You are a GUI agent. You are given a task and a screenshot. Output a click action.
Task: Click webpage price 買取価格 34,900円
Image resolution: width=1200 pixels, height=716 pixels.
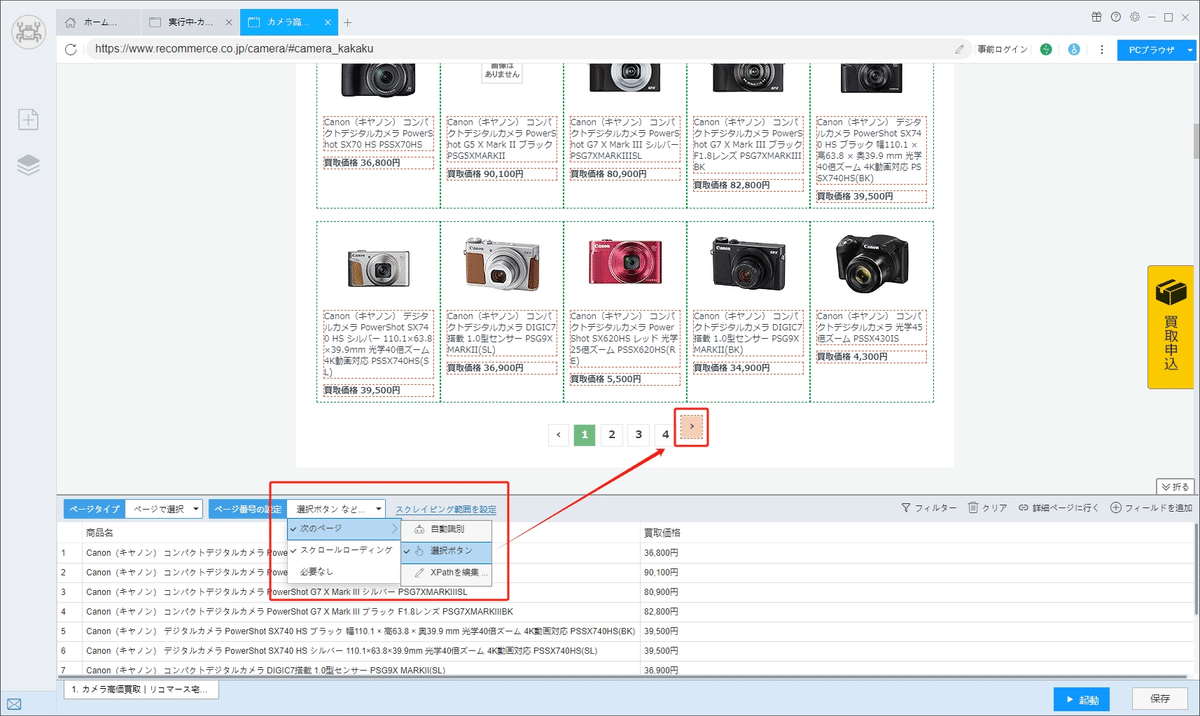pyautogui.click(x=748, y=367)
